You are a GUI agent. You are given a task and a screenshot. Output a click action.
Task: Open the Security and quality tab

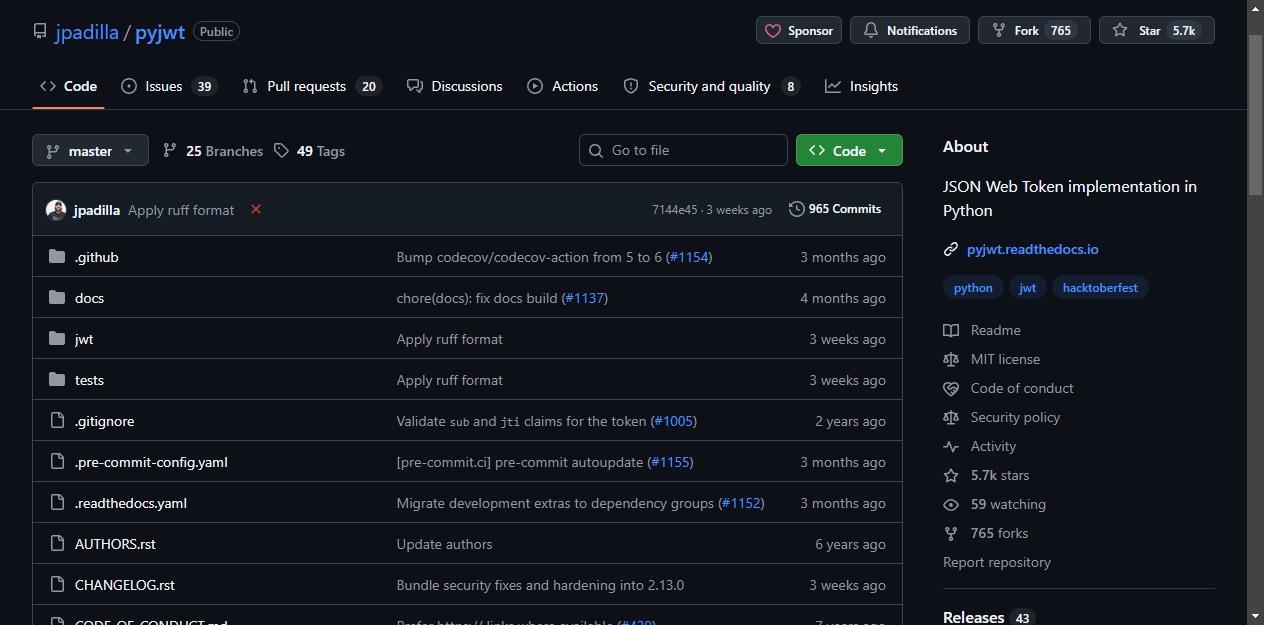point(711,86)
